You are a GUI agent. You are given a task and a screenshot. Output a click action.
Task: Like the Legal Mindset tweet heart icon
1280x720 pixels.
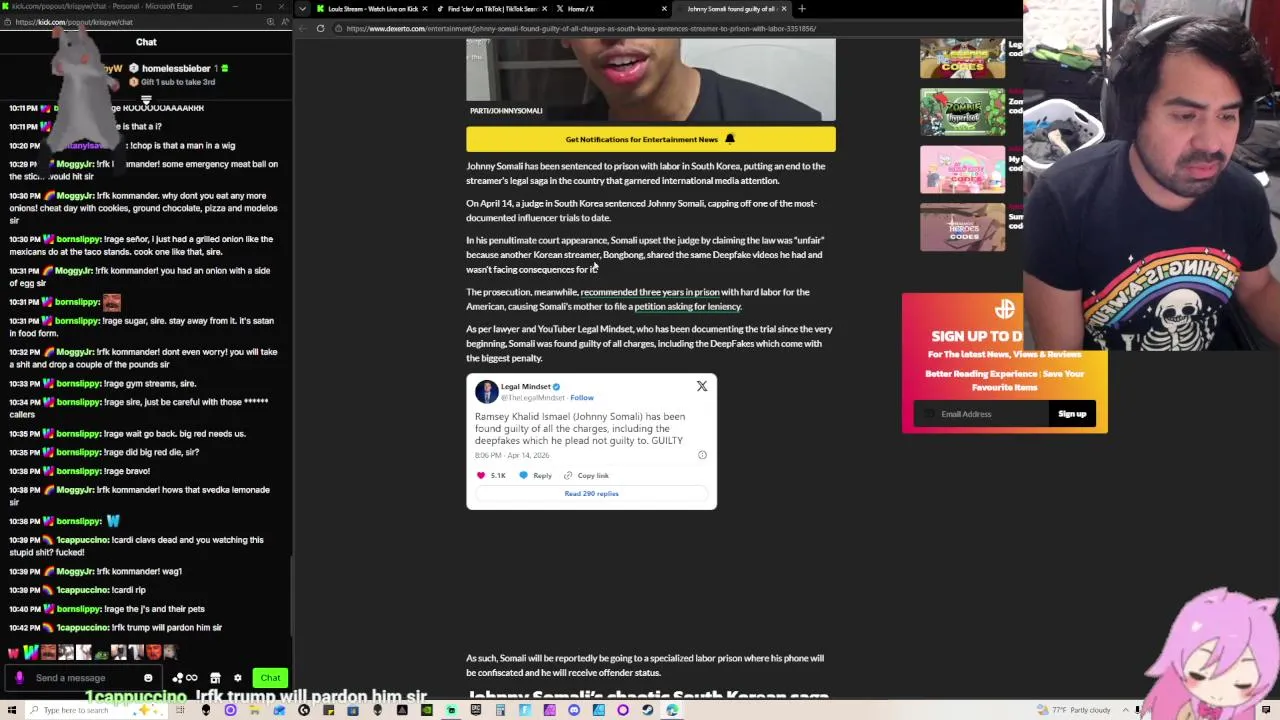point(481,476)
